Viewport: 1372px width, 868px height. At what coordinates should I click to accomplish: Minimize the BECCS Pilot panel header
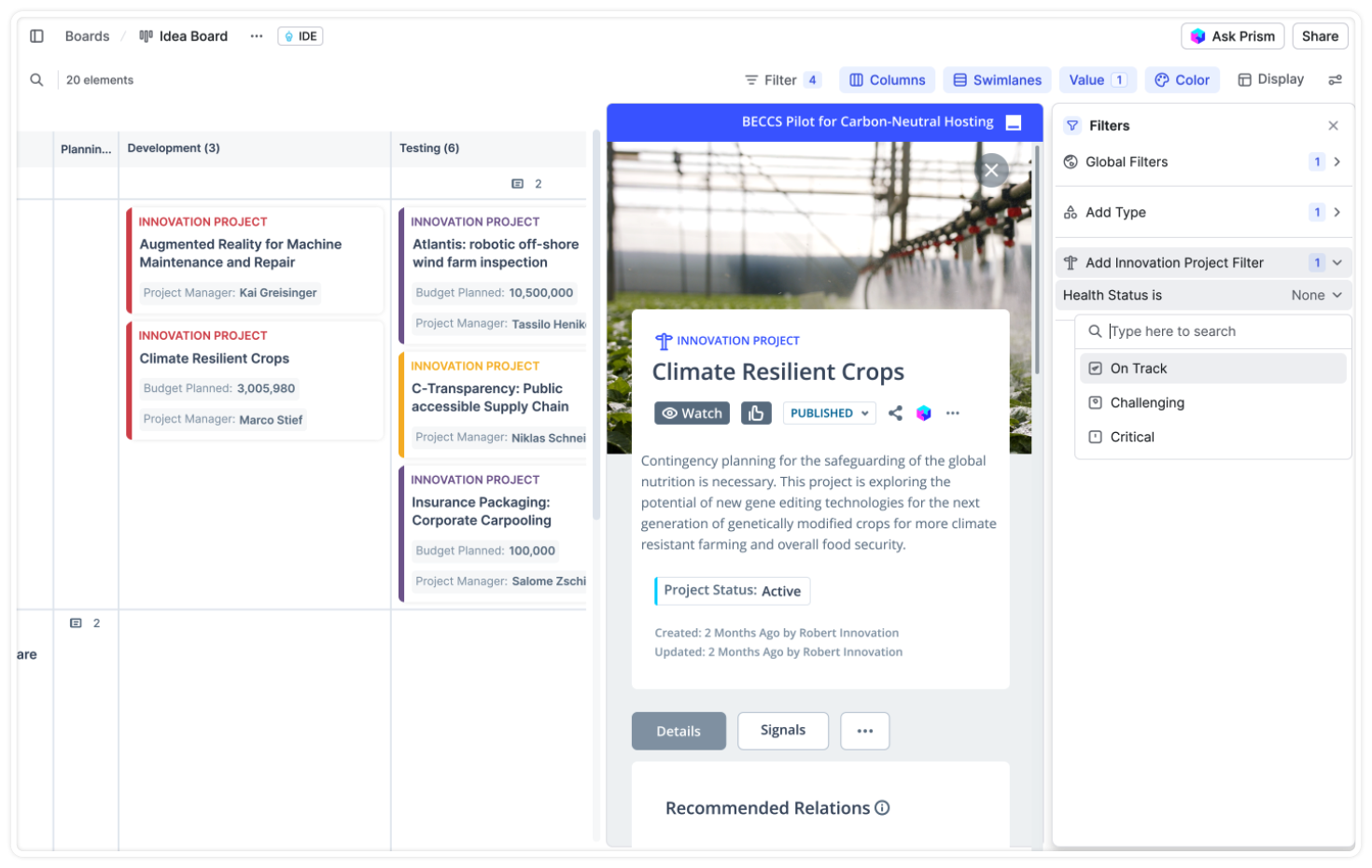[1014, 123]
